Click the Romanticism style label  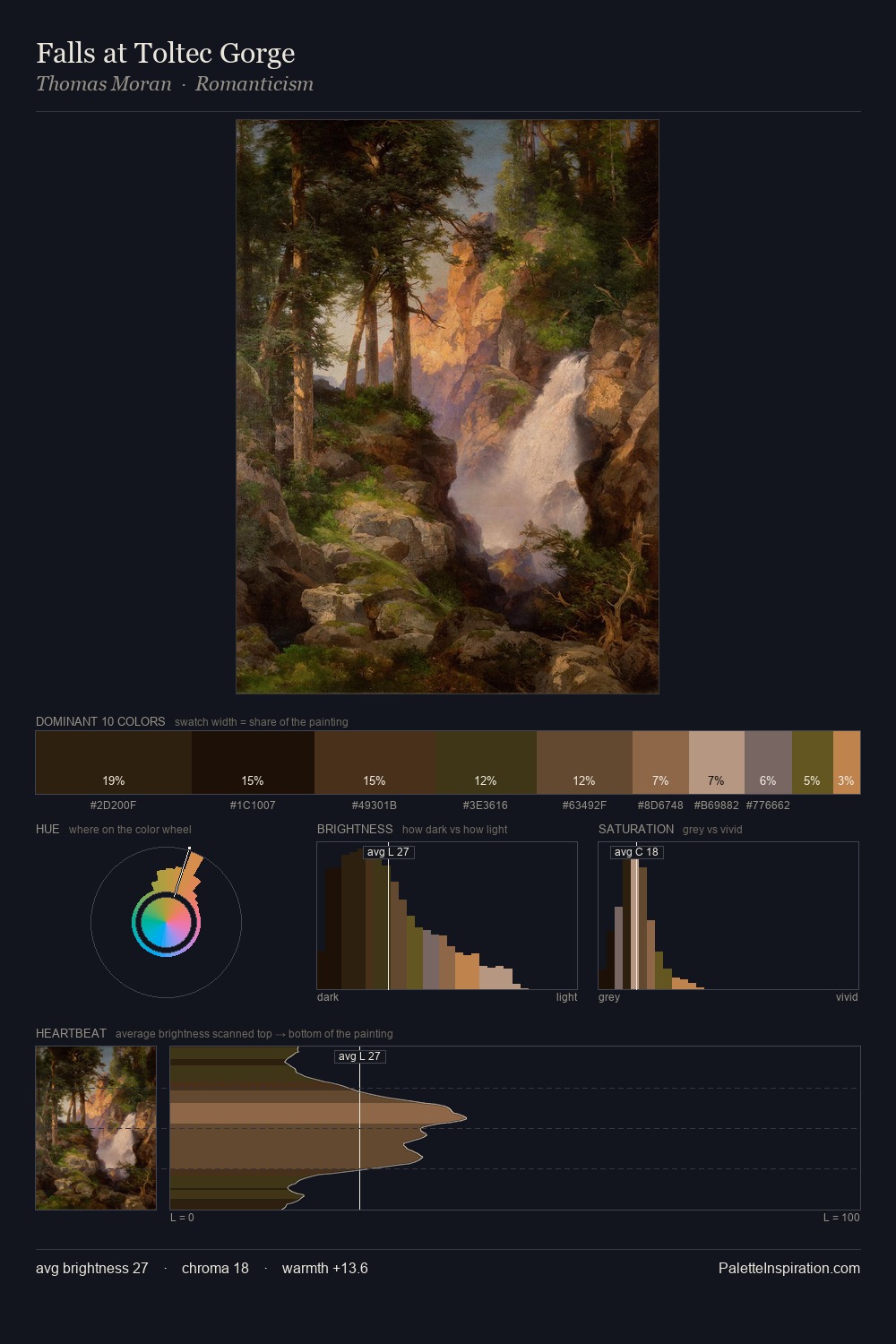pos(254,84)
